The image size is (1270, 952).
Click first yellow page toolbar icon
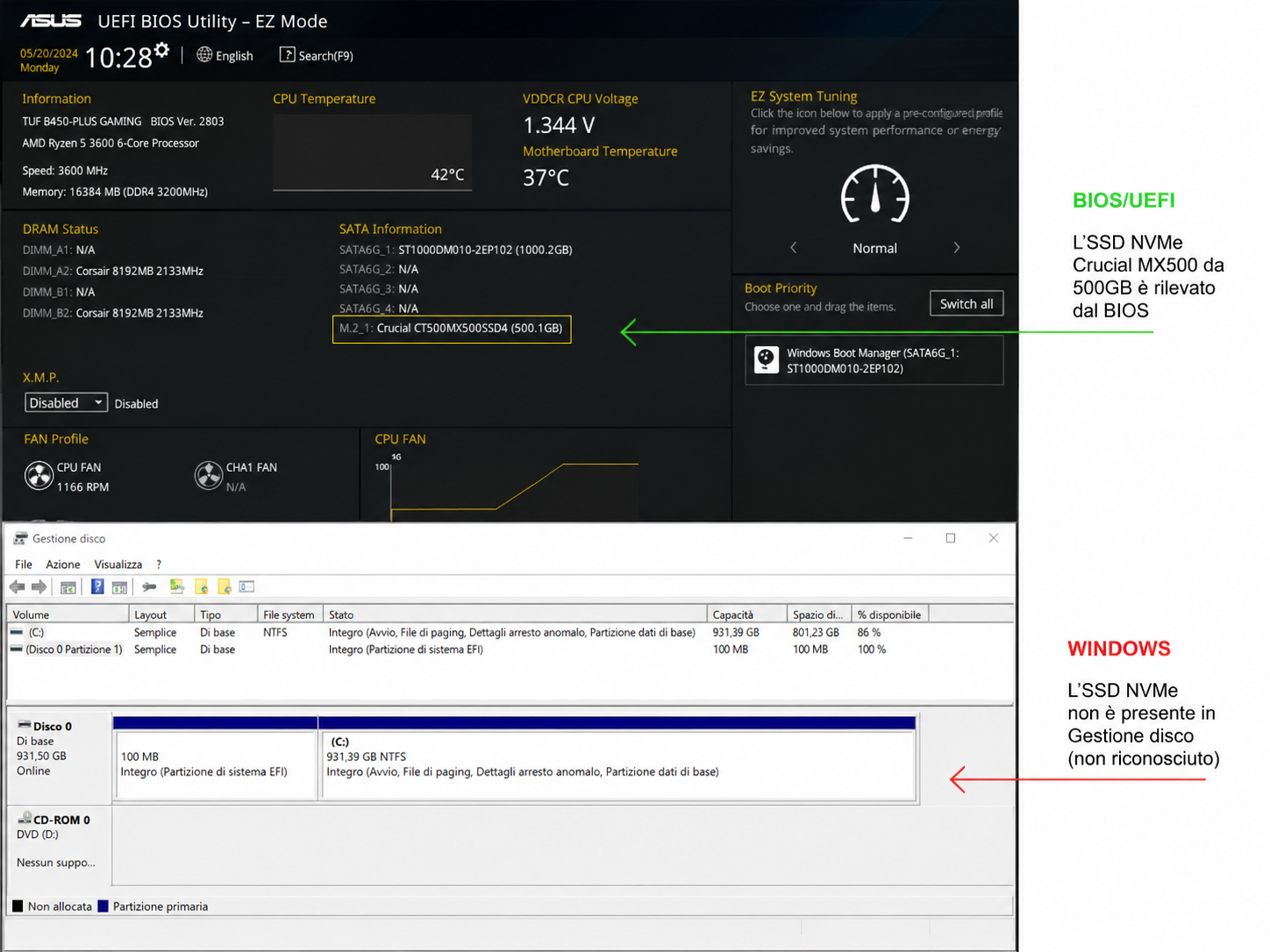point(202,586)
